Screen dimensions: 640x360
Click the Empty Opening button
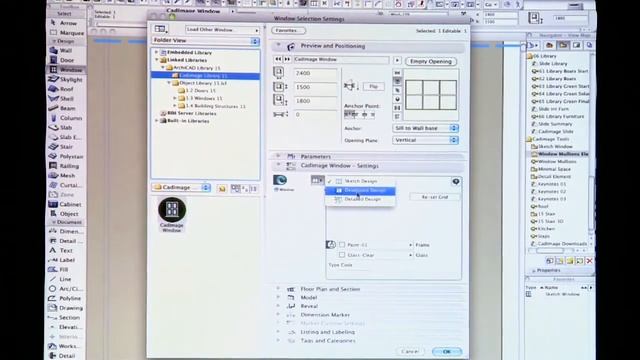tap(431, 61)
